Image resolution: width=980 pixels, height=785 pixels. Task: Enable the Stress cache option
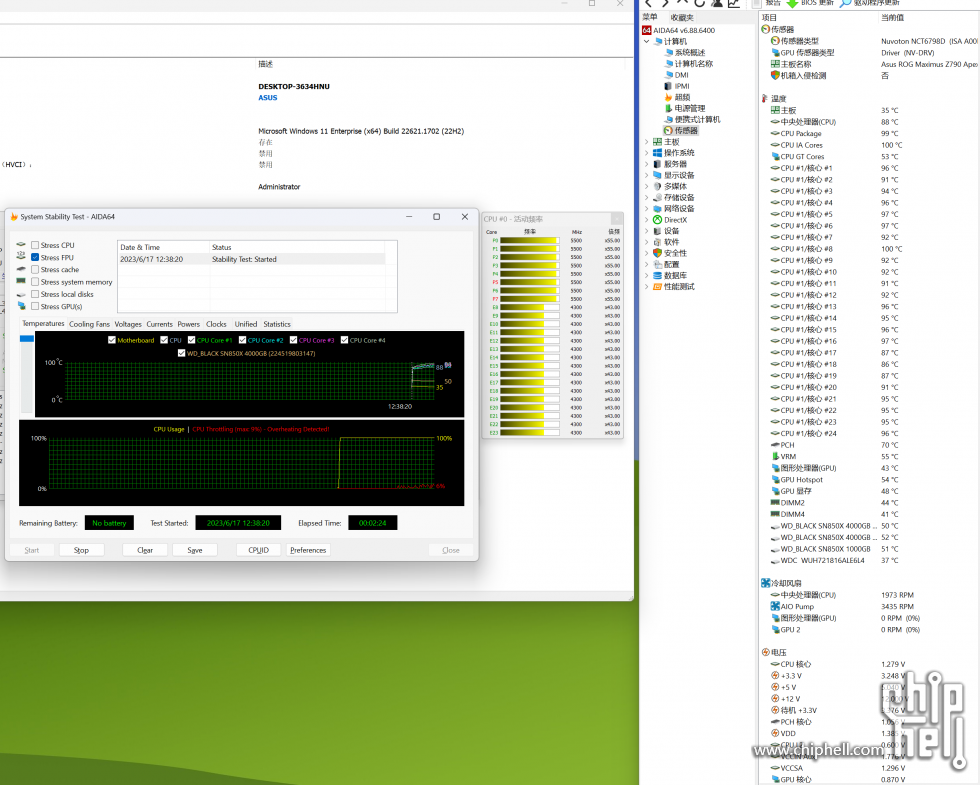[35, 269]
